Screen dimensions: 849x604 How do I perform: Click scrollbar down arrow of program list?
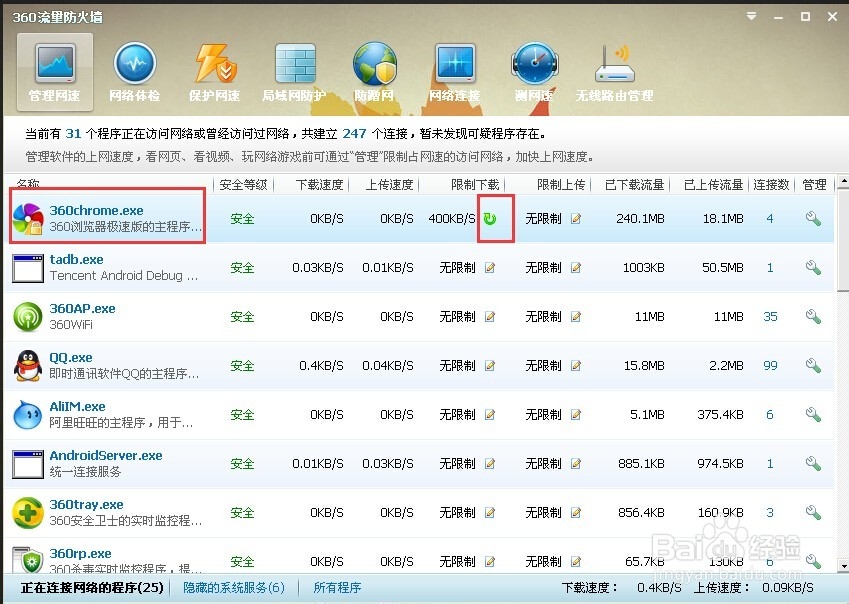843,566
